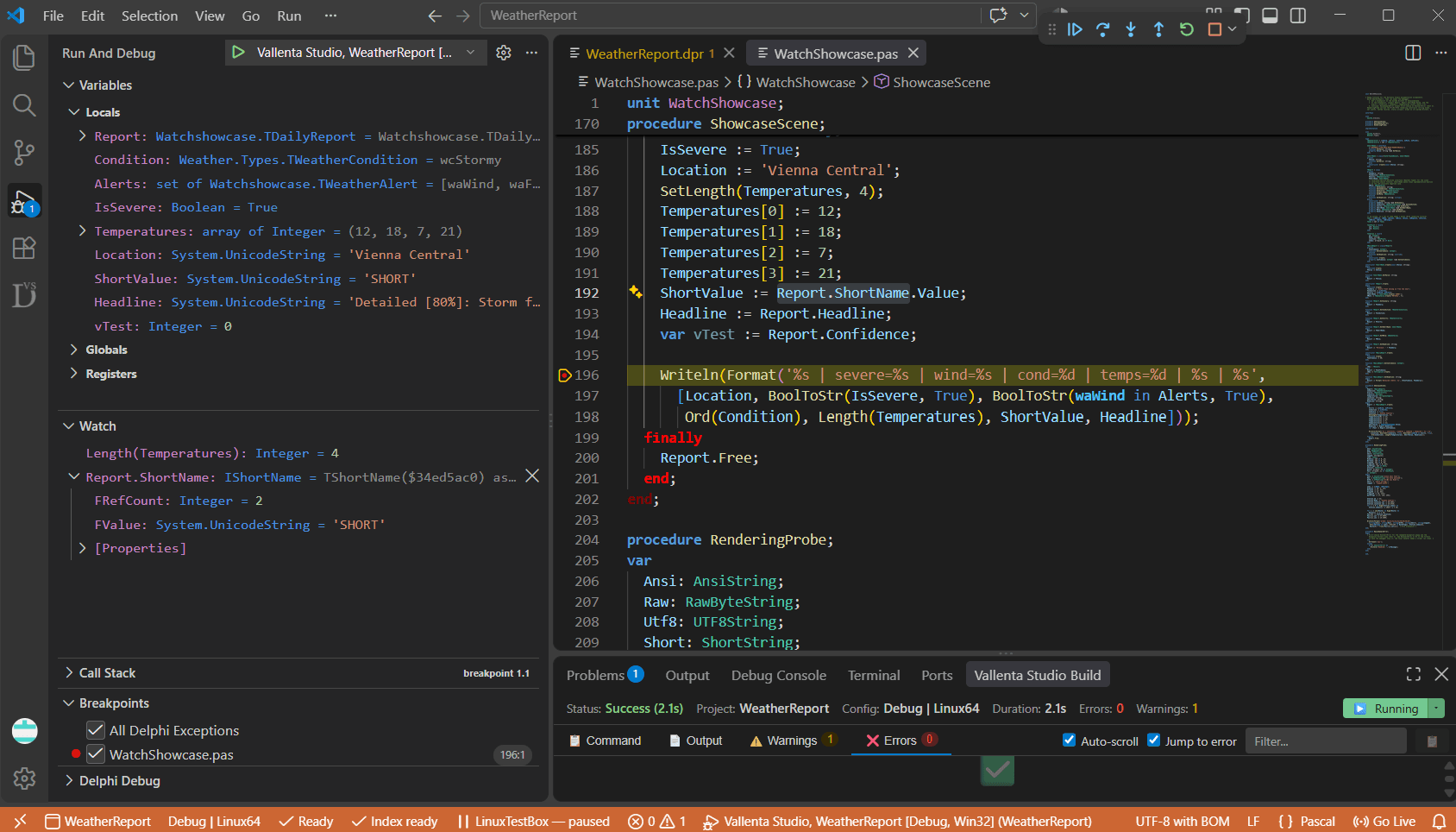Screen dimensions: 1456x832
Task: Remove the Report.ShortName watch expression
Action: [x=532, y=476]
